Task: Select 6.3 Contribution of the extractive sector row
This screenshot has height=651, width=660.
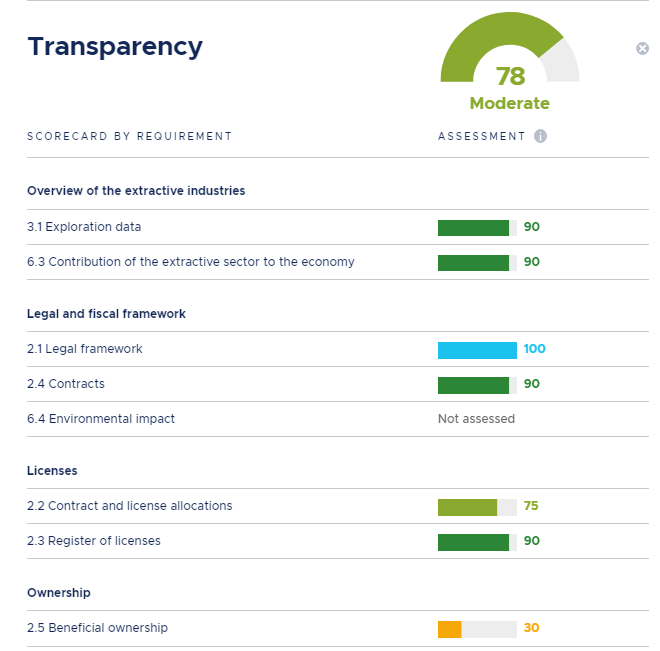Action: pyautogui.click(x=191, y=262)
